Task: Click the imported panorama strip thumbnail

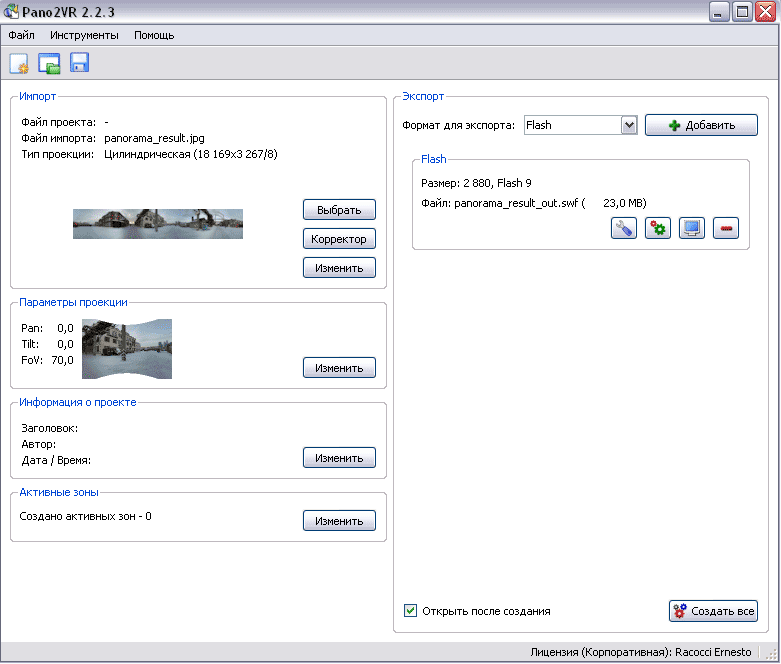Action: click(158, 224)
